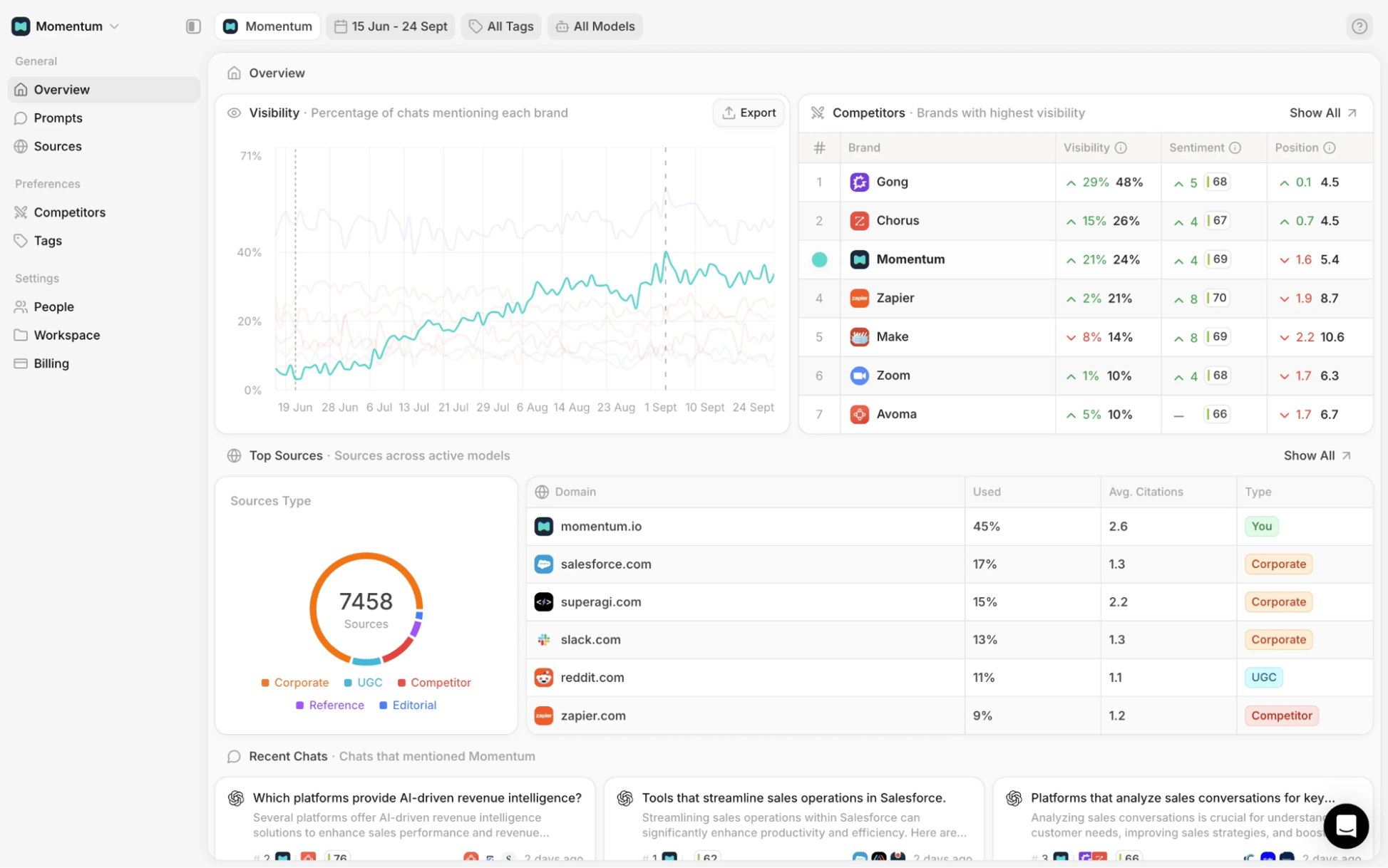Click the Sentiment column info icon
Viewport: 1388px width, 868px height.
(1235, 148)
